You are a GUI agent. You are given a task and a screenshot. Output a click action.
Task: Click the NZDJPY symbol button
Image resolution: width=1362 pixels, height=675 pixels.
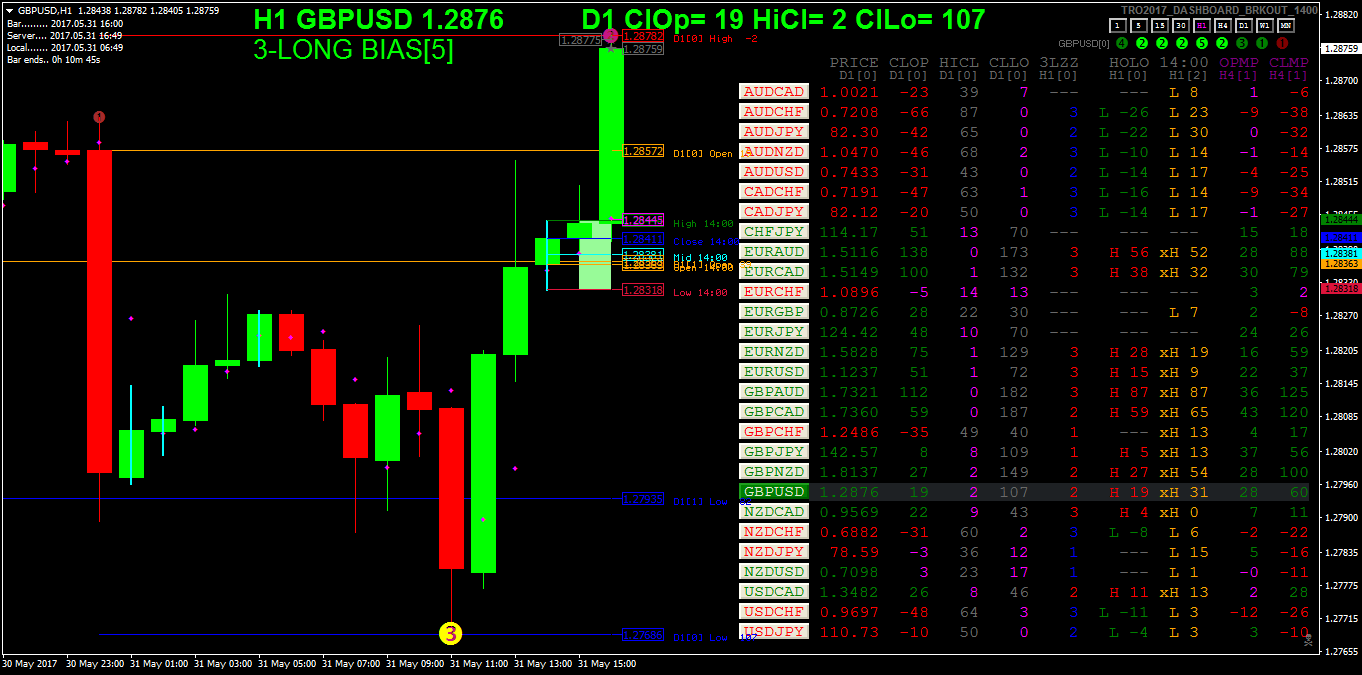(774, 551)
